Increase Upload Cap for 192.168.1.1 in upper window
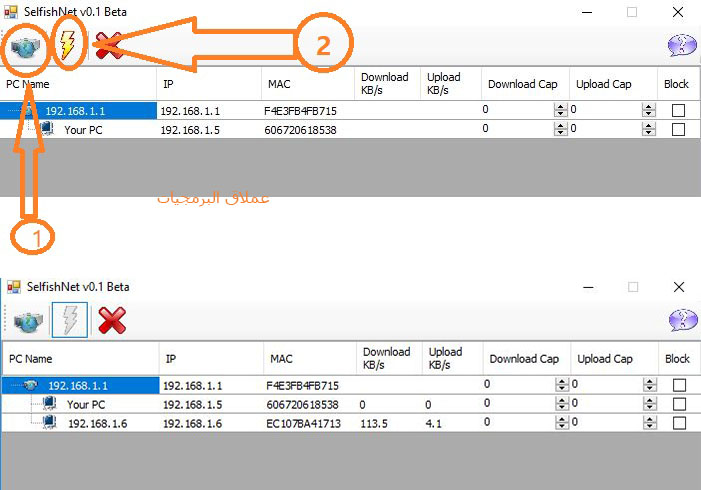The width and height of the screenshot is (701, 490). 648,106
